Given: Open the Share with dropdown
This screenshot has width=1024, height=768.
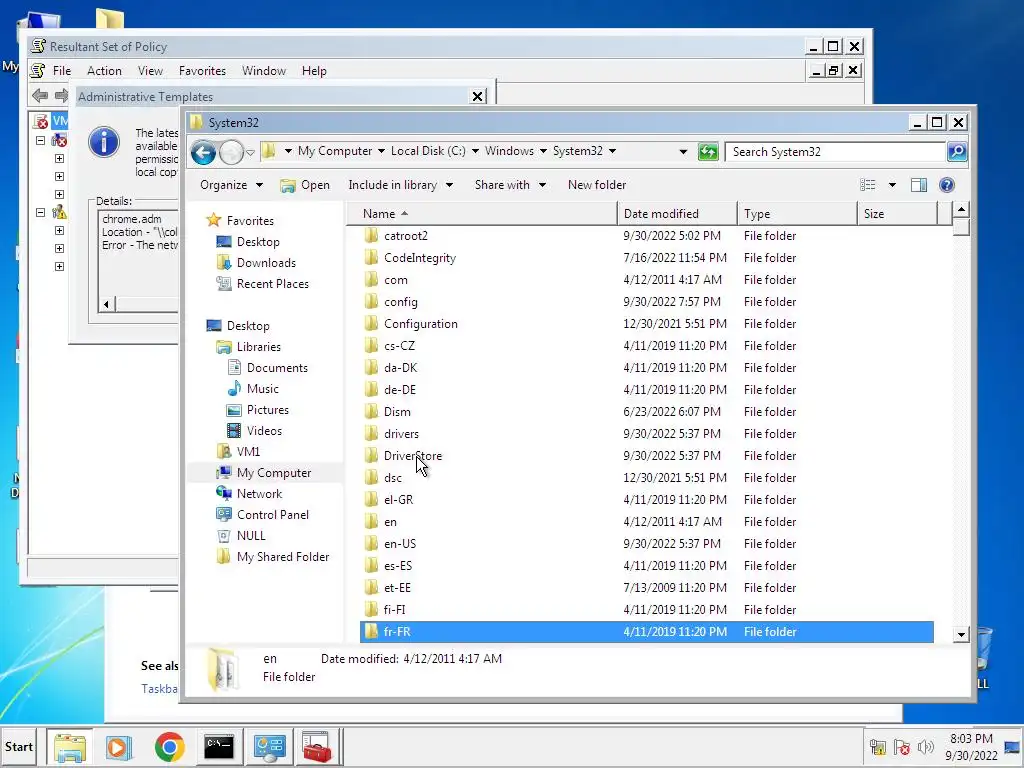Looking at the screenshot, I should pyautogui.click(x=510, y=185).
